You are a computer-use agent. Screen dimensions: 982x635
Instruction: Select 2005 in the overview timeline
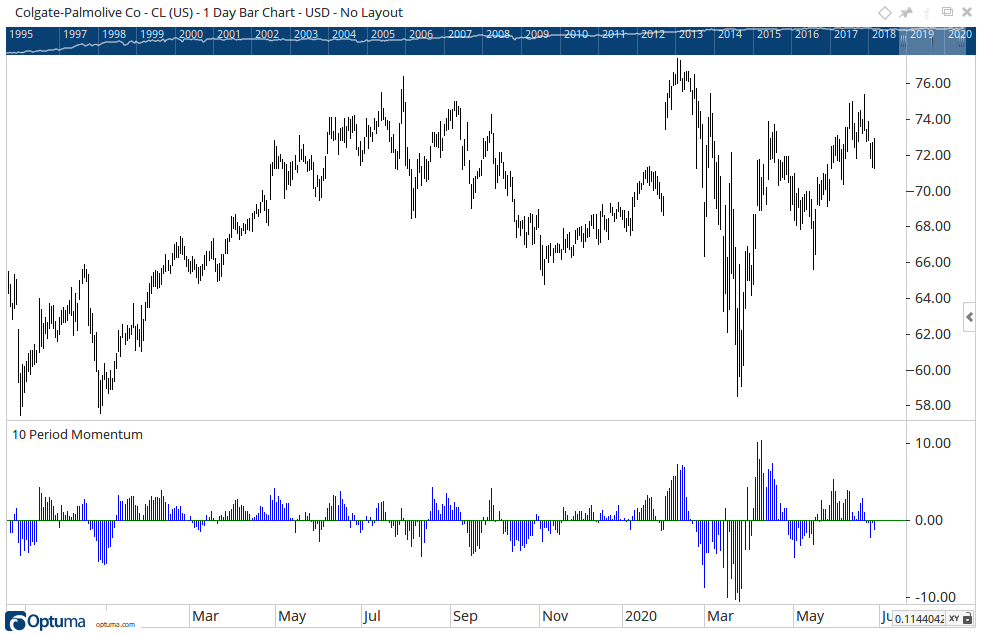coord(383,34)
